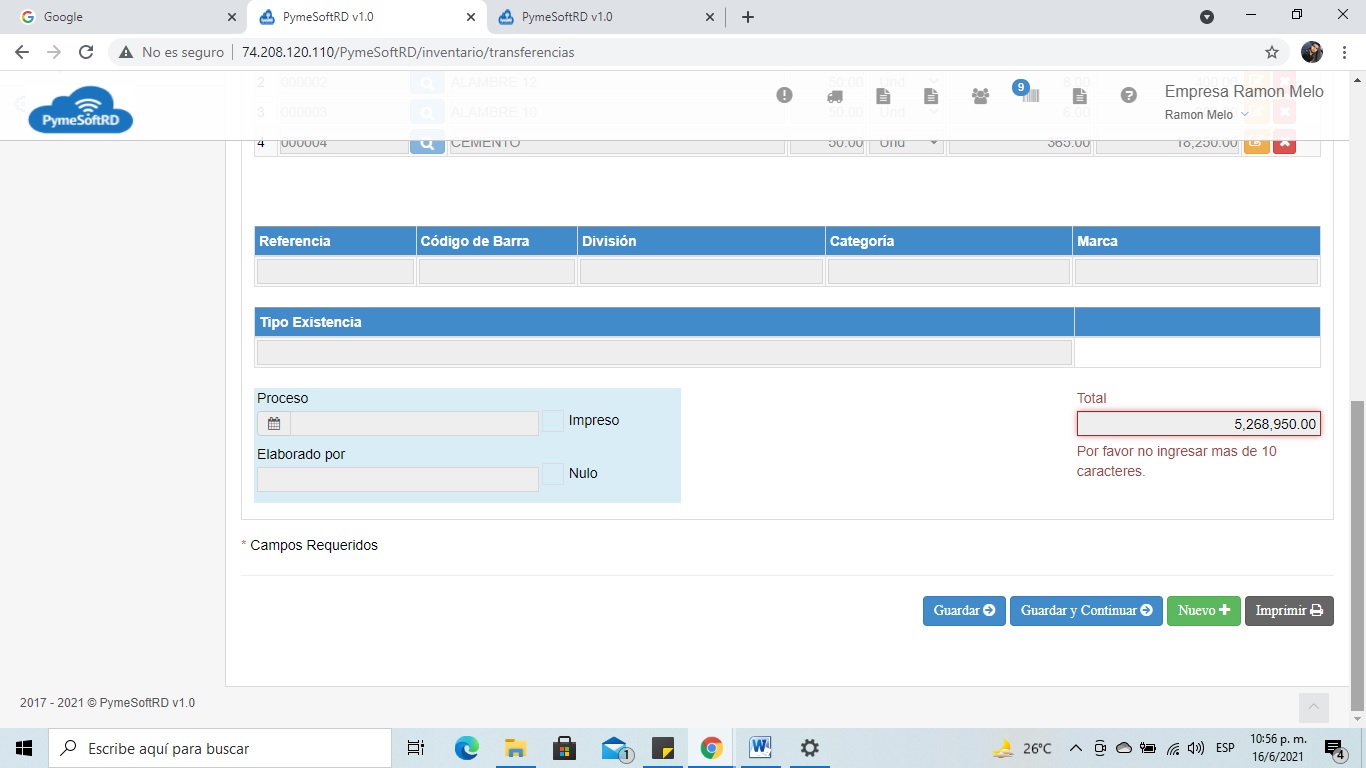Open the Chrome tab search dropdown arrow

click(x=1207, y=17)
